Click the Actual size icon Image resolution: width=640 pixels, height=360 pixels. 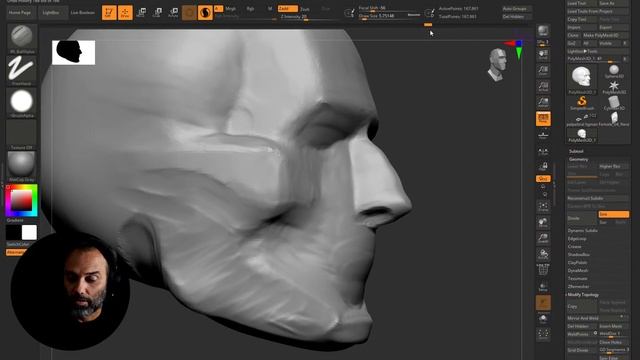(543, 87)
